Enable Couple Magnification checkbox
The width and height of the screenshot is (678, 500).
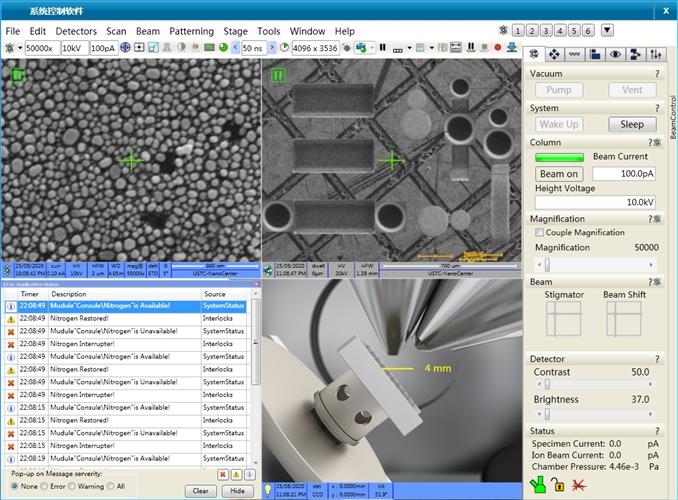(540, 233)
